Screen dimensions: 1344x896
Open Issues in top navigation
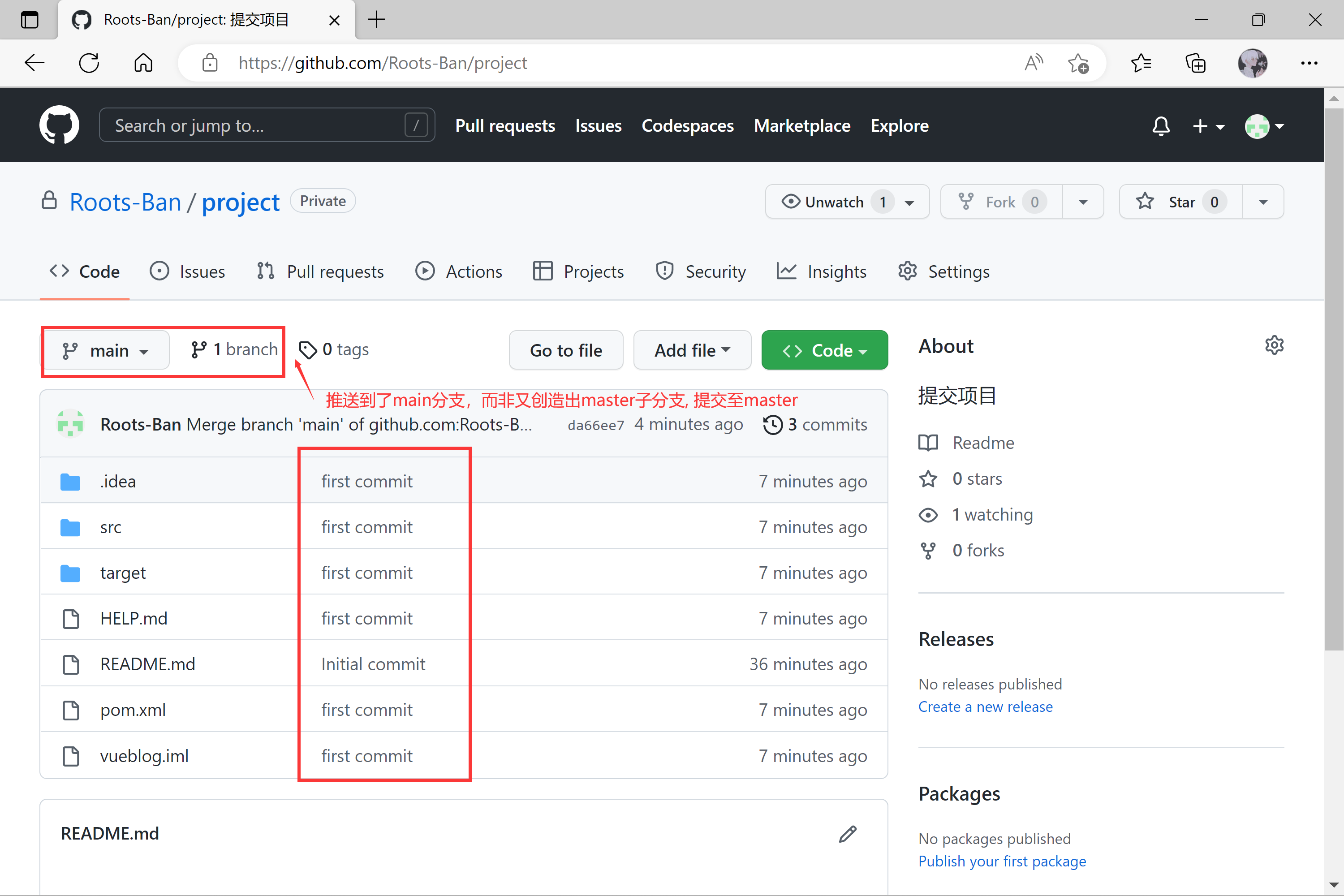(598, 126)
